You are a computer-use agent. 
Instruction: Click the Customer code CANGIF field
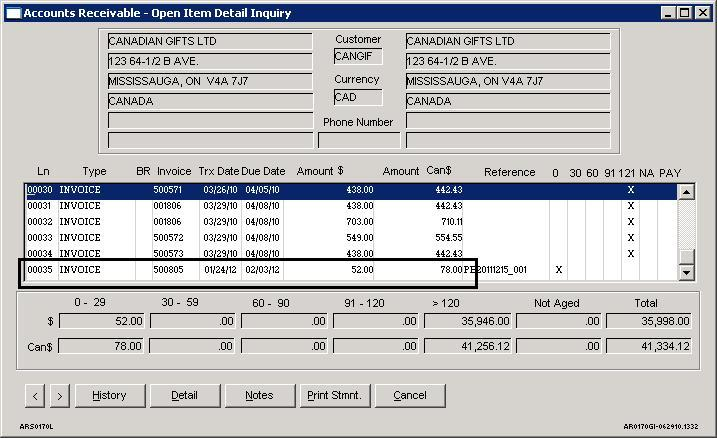point(358,57)
